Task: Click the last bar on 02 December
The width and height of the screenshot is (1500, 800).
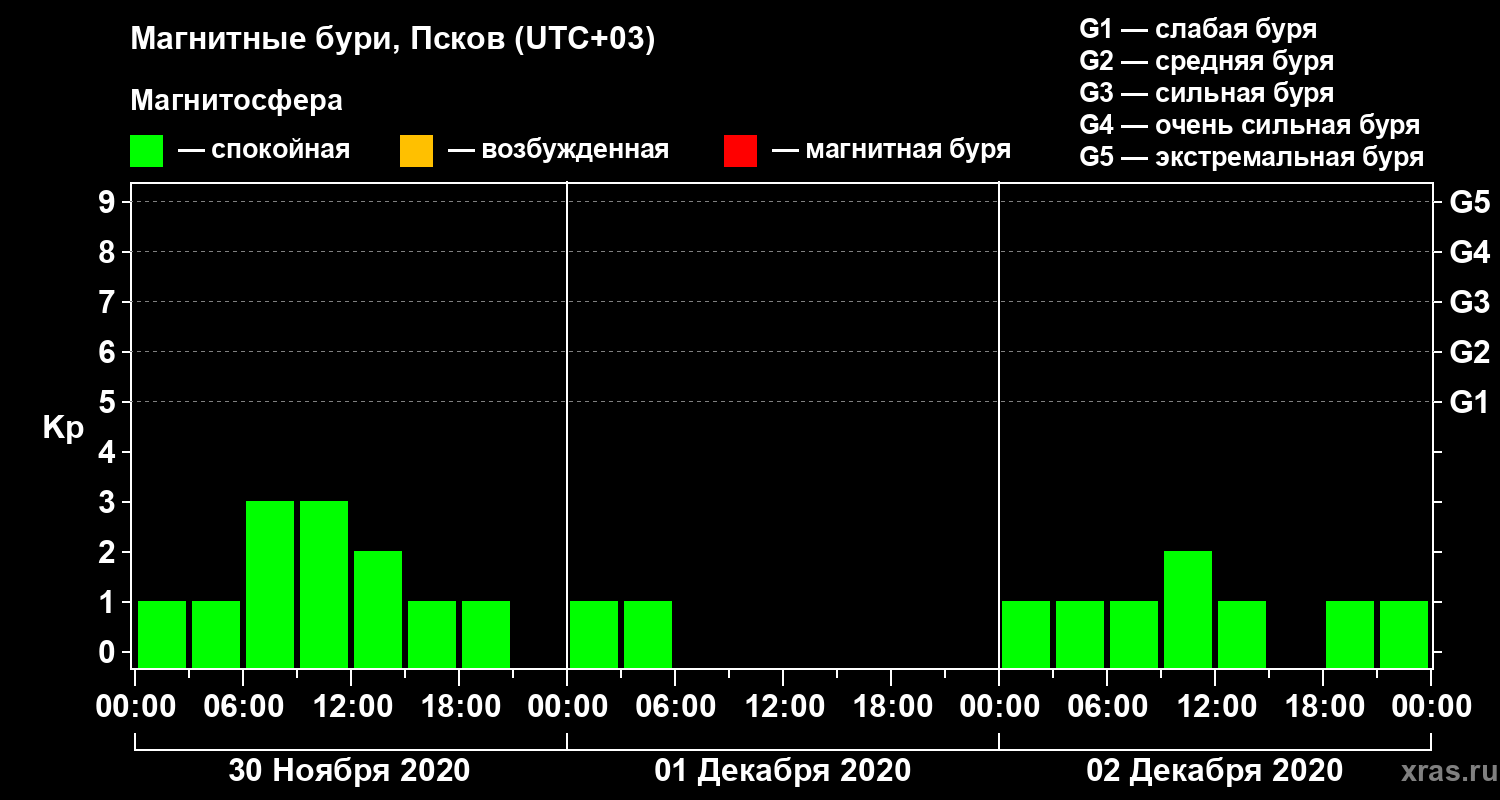Action: pos(1404,634)
